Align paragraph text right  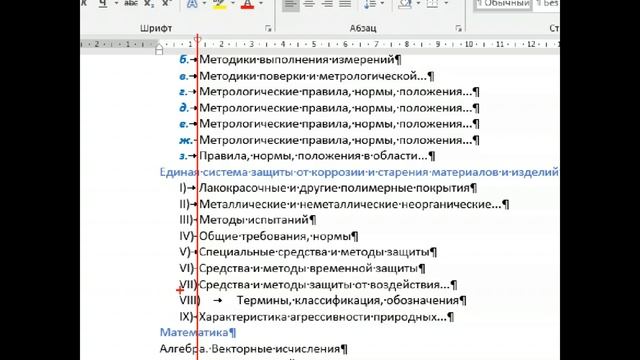click(327, 4)
